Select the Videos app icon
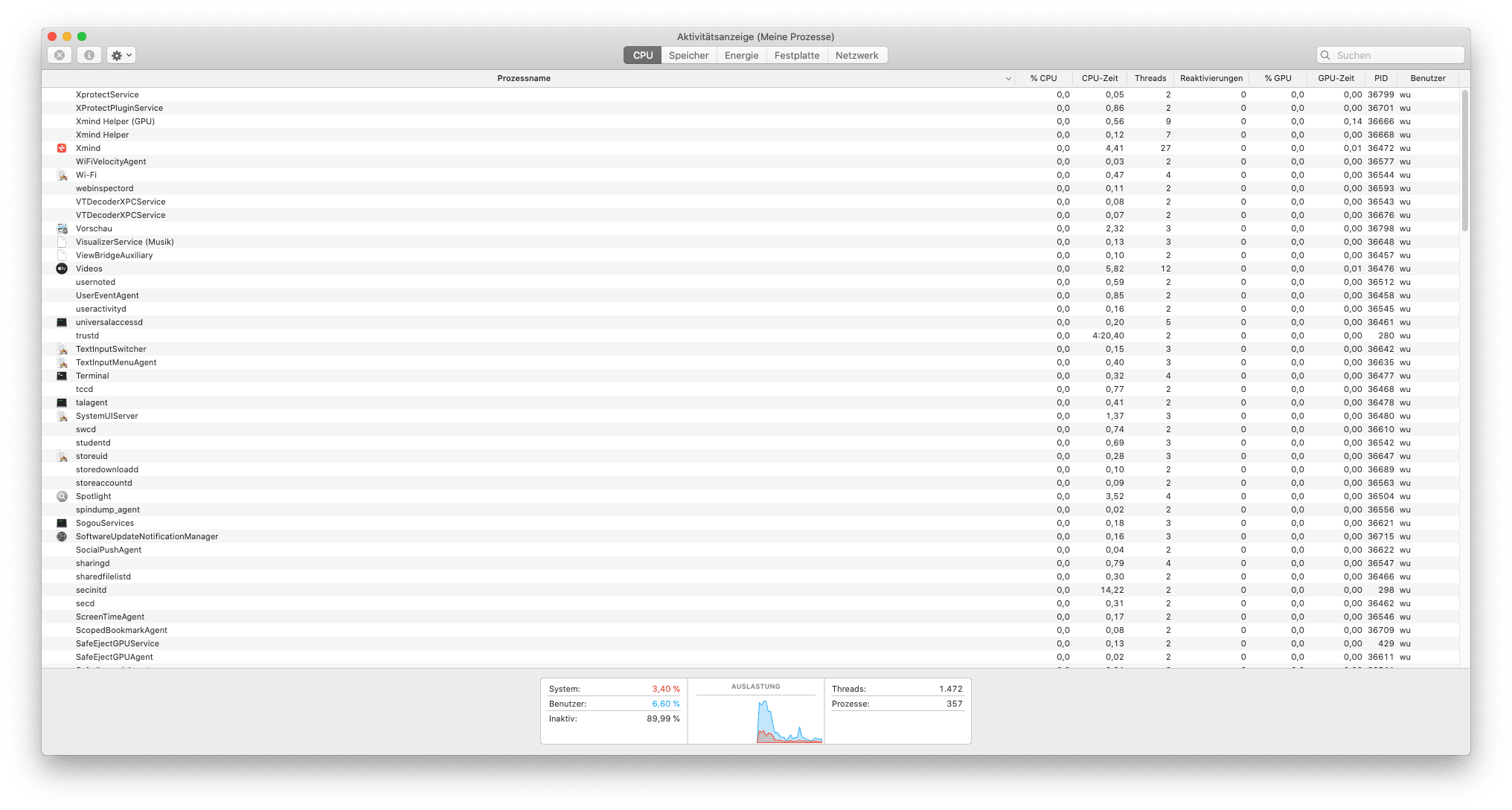Image resolution: width=1512 pixels, height=810 pixels. click(63, 269)
